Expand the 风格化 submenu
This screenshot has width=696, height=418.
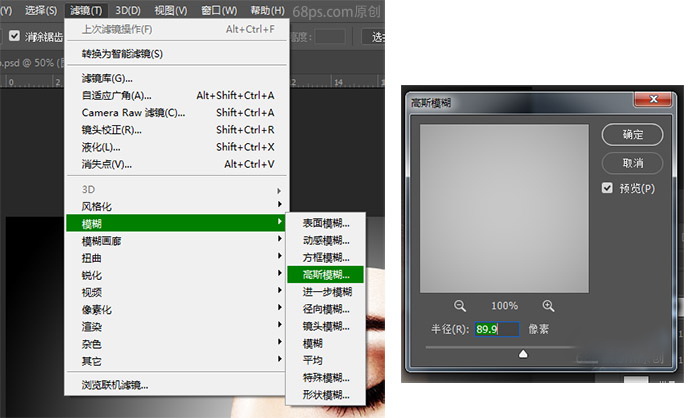point(177,206)
